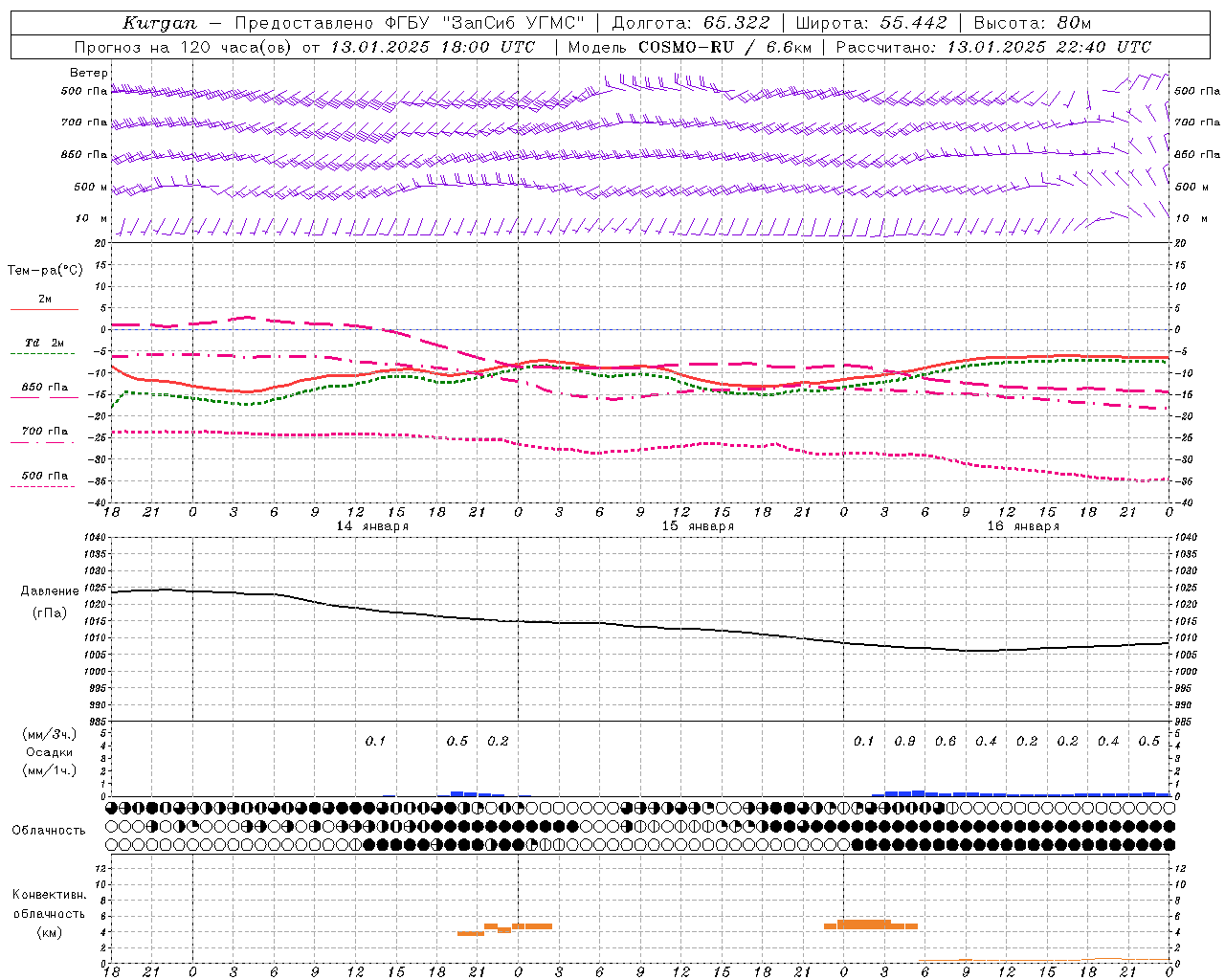Viewport: 1225px width, 980px height.
Task: Click the 'Высота: 80м' elevation text
Action: pyautogui.click(x=1032, y=23)
